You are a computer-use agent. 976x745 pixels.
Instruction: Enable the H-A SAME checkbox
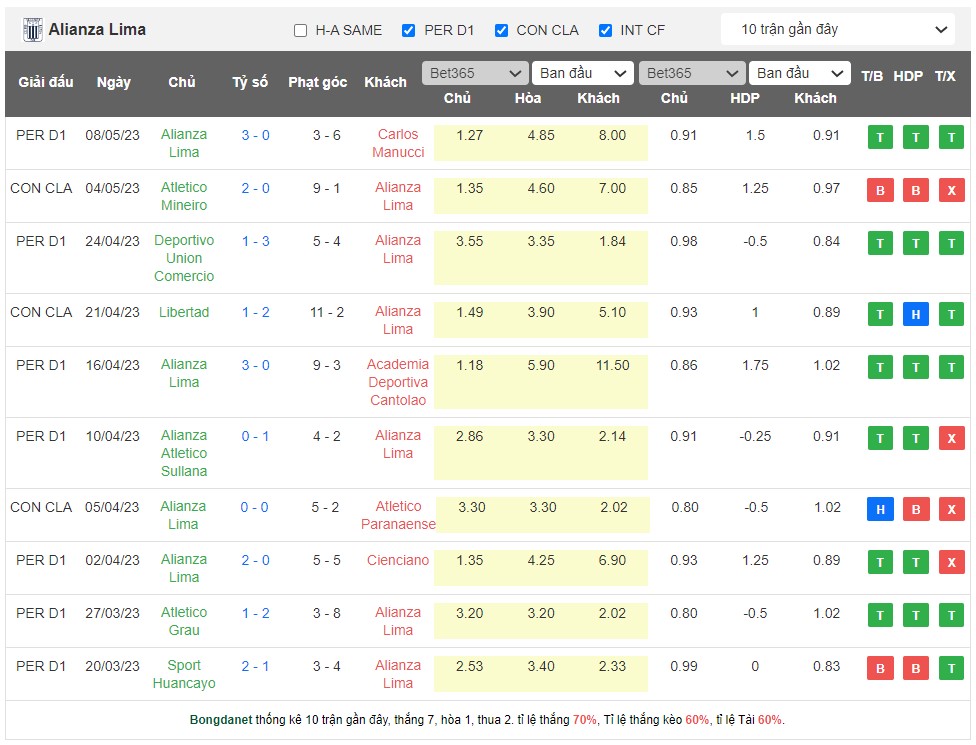301,31
